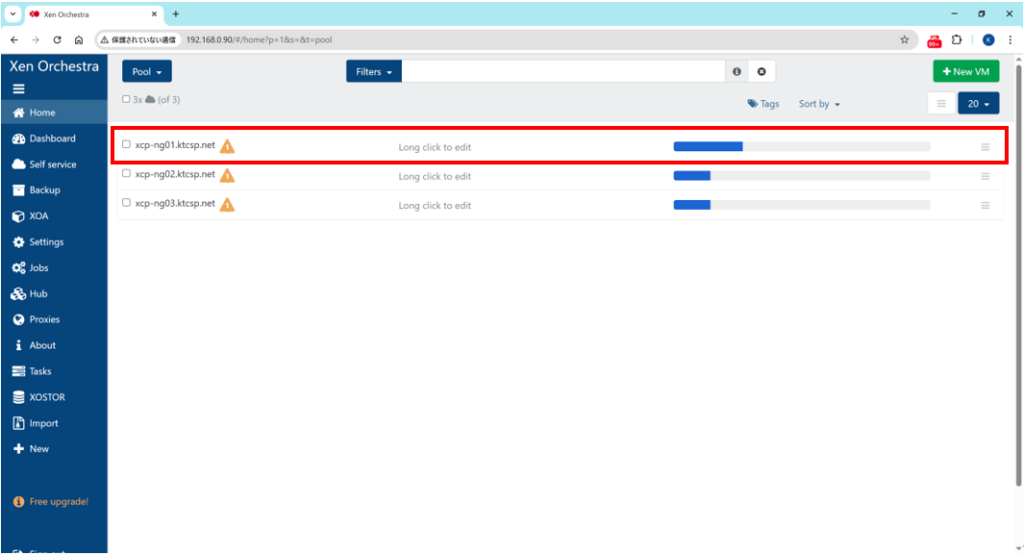Screen dimensions: 1024x555
Task: Click the green New VM button
Action: 964,72
